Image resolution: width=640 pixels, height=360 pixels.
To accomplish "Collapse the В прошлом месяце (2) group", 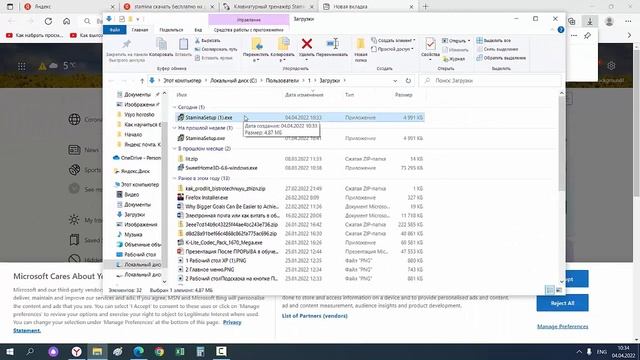I will [x=175, y=149].
